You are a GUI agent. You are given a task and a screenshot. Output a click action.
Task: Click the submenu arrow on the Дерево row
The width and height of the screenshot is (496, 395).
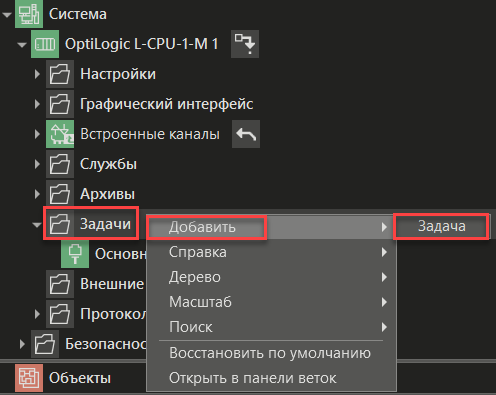[384, 277]
